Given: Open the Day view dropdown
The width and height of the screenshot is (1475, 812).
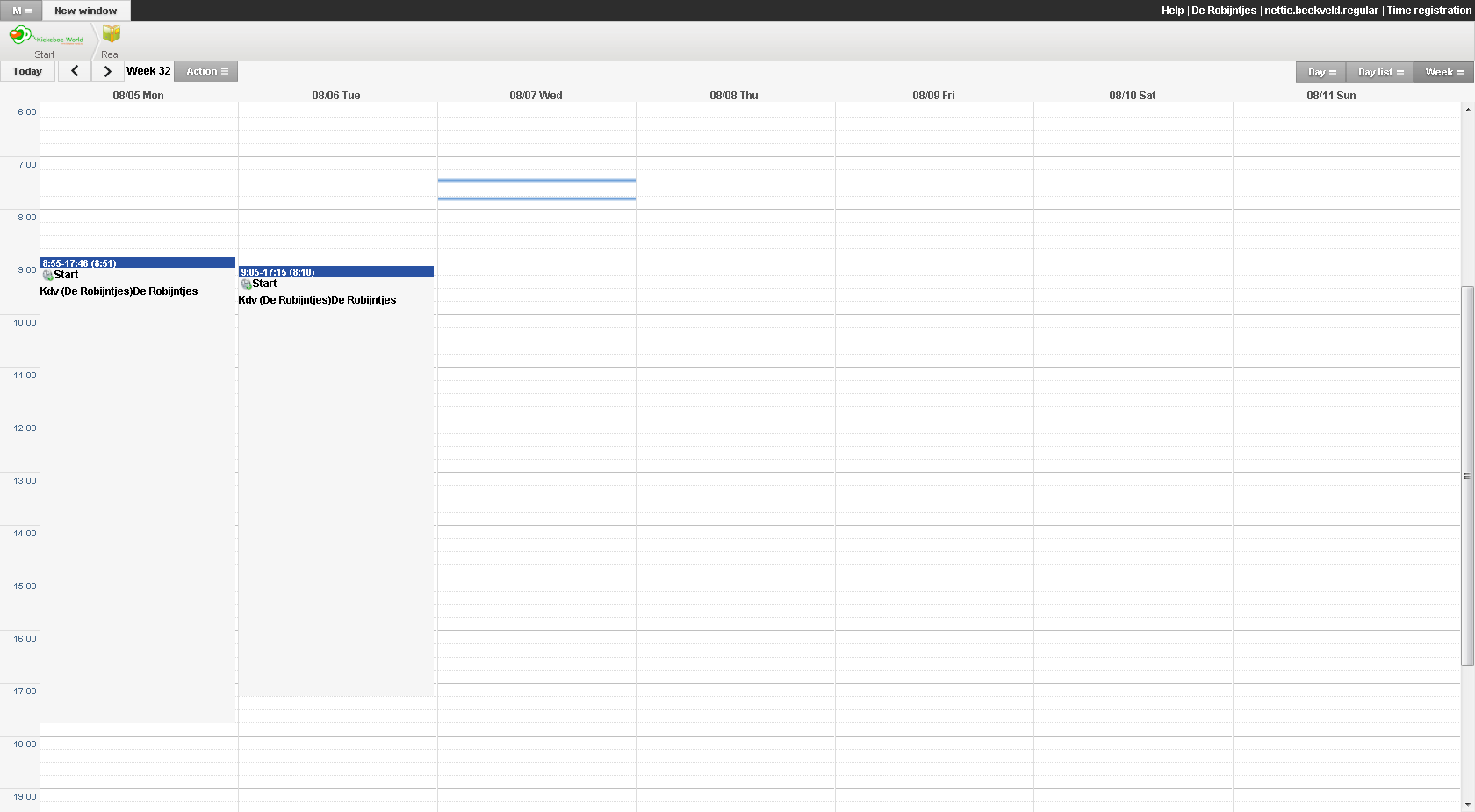Looking at the screenshot, I should pos(1320,72).
